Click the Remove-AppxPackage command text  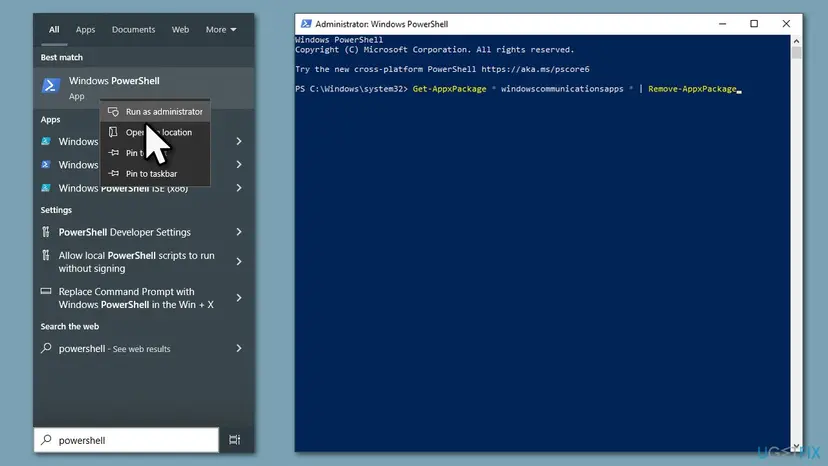click(692, 89)
